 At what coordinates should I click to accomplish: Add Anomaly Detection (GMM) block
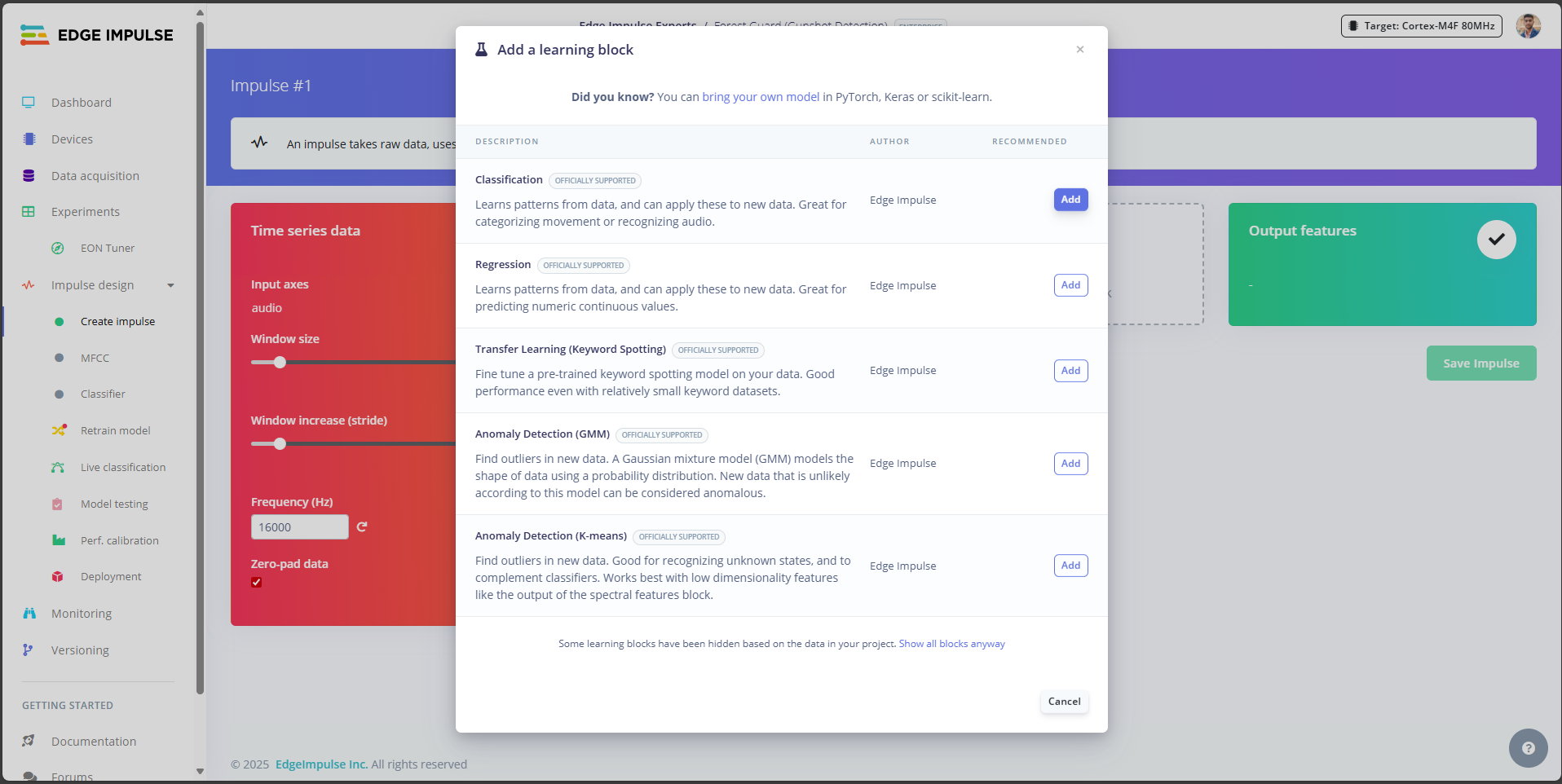[x=1070, y=464]
